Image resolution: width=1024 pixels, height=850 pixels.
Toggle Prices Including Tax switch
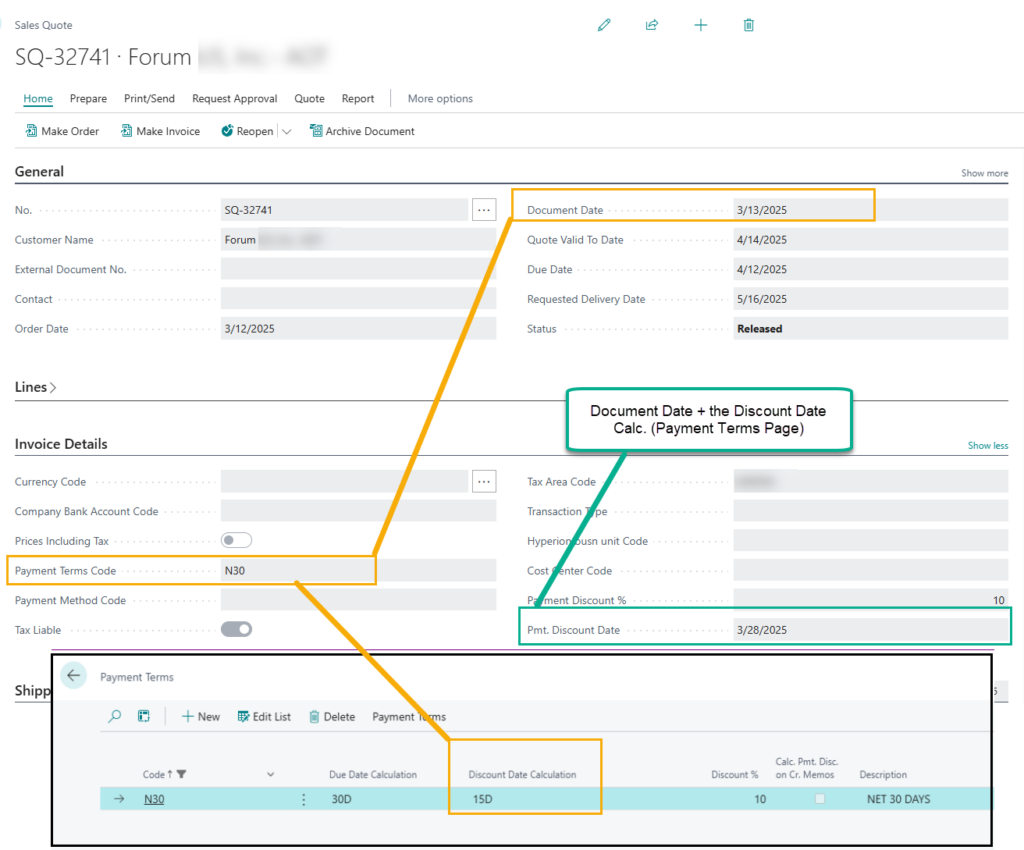pyautogui.click(x=236, y=540)
